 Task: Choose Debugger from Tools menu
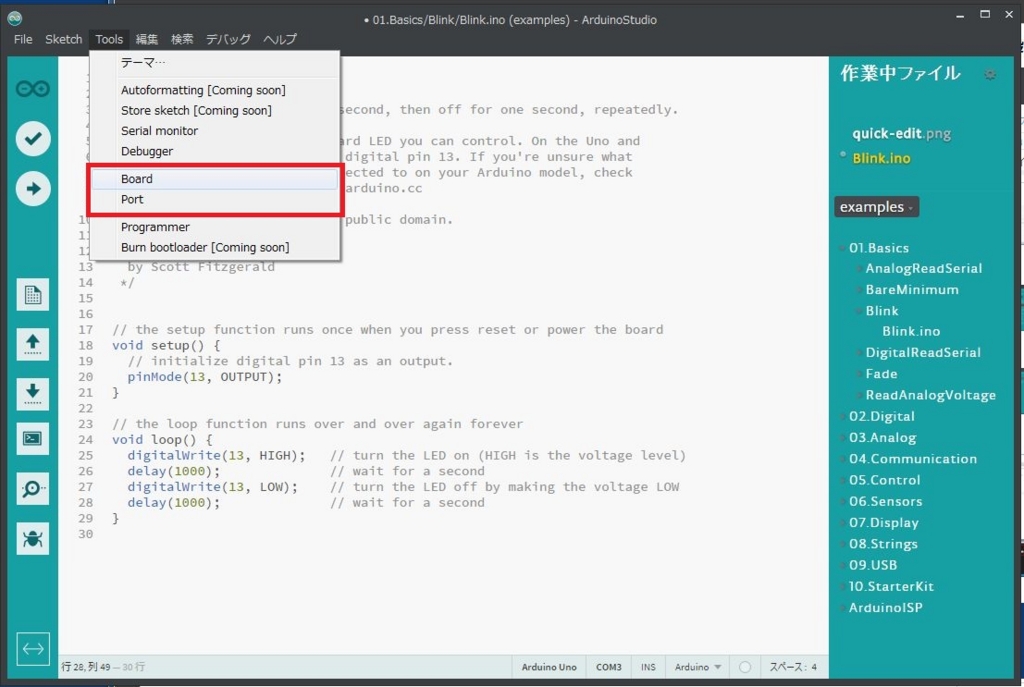[x=214, y=151]
